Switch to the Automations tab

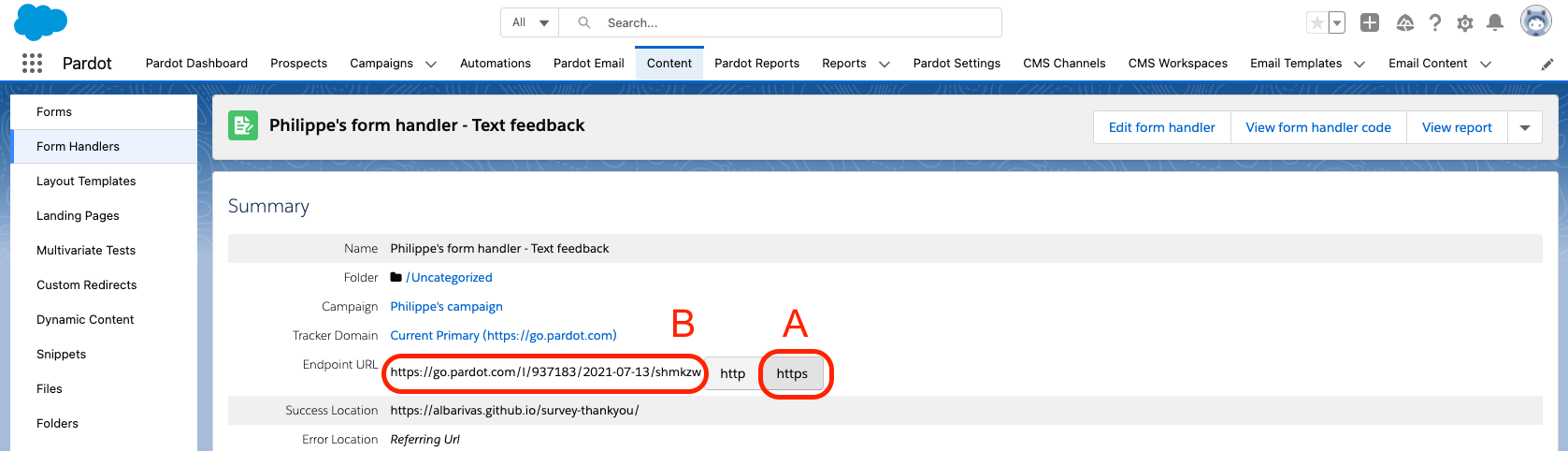point(495,63)
